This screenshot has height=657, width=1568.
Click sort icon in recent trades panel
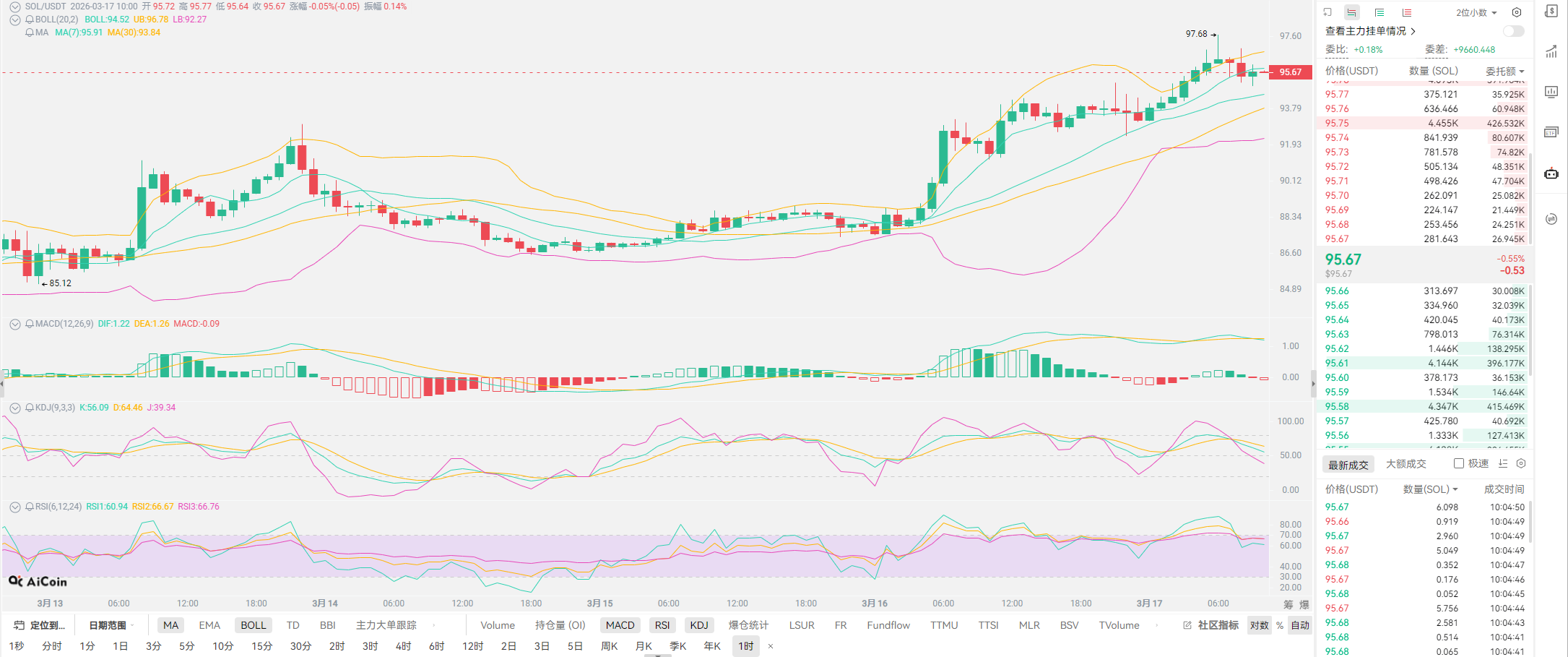pyautogui.click(x=1503, y=463)
